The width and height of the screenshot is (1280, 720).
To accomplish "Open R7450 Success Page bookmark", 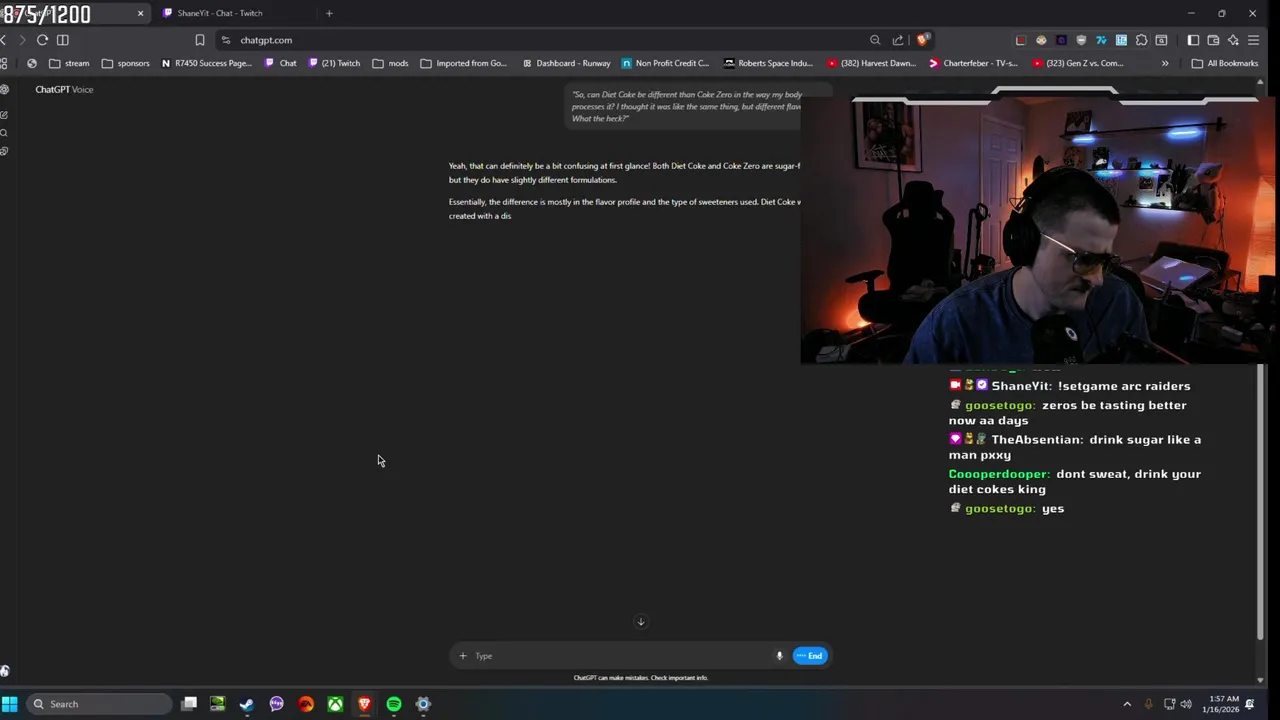I will point(206,63).
